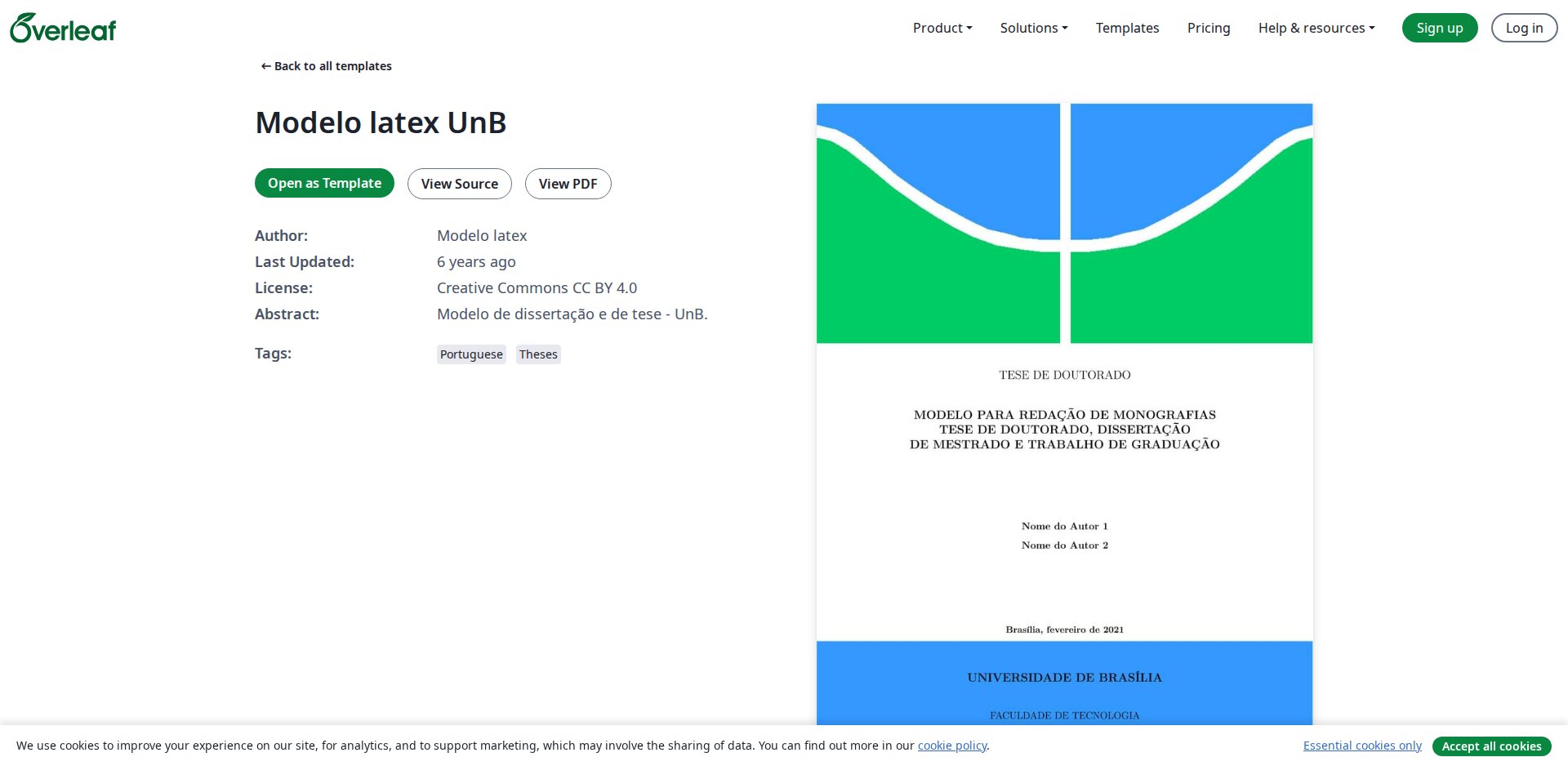
Task: Open the UnB template preview thumbnail
Action: coord(1064,414)
